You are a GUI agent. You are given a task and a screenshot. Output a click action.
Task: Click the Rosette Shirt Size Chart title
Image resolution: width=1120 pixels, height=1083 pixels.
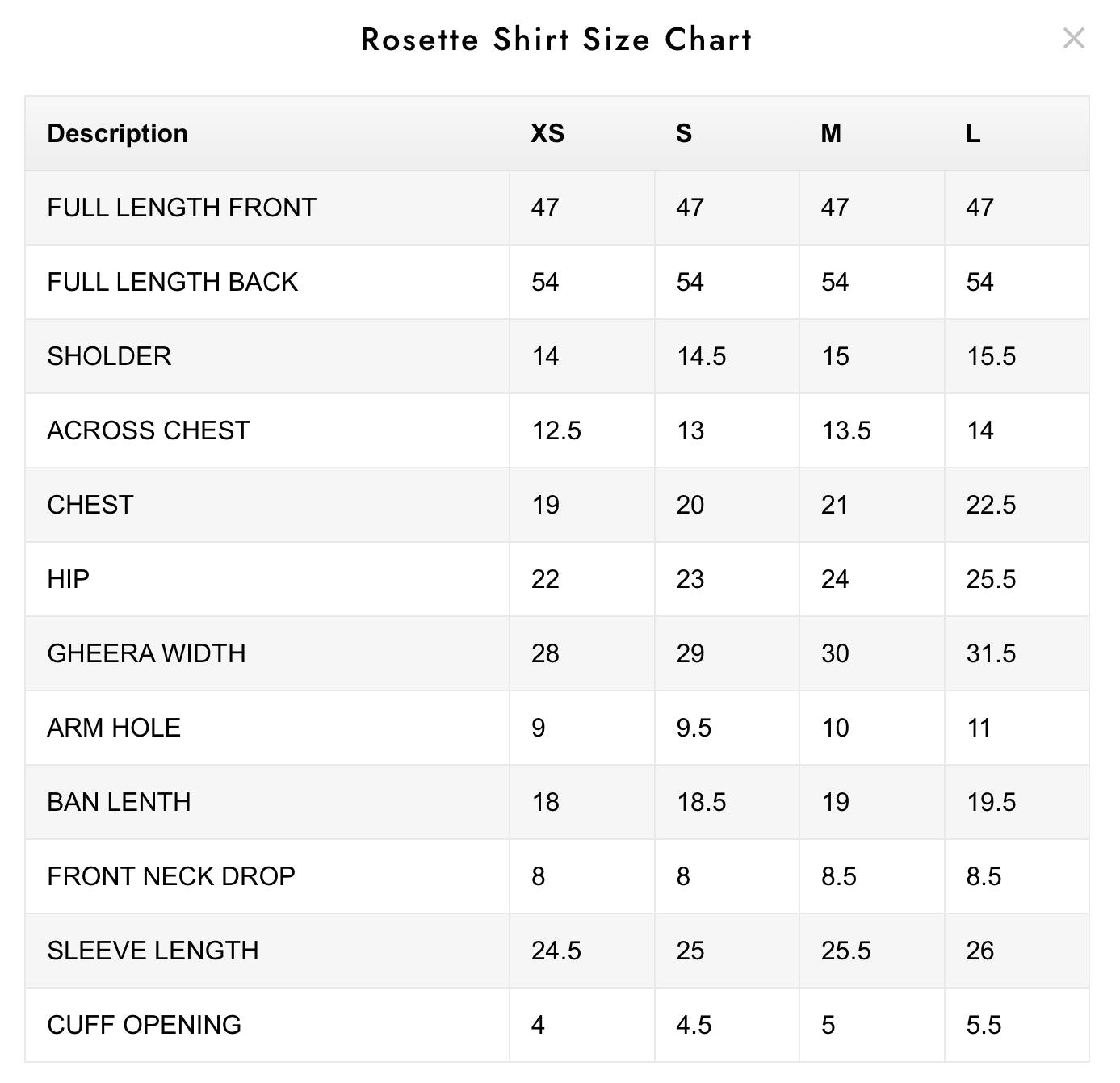tap(556, 39)
